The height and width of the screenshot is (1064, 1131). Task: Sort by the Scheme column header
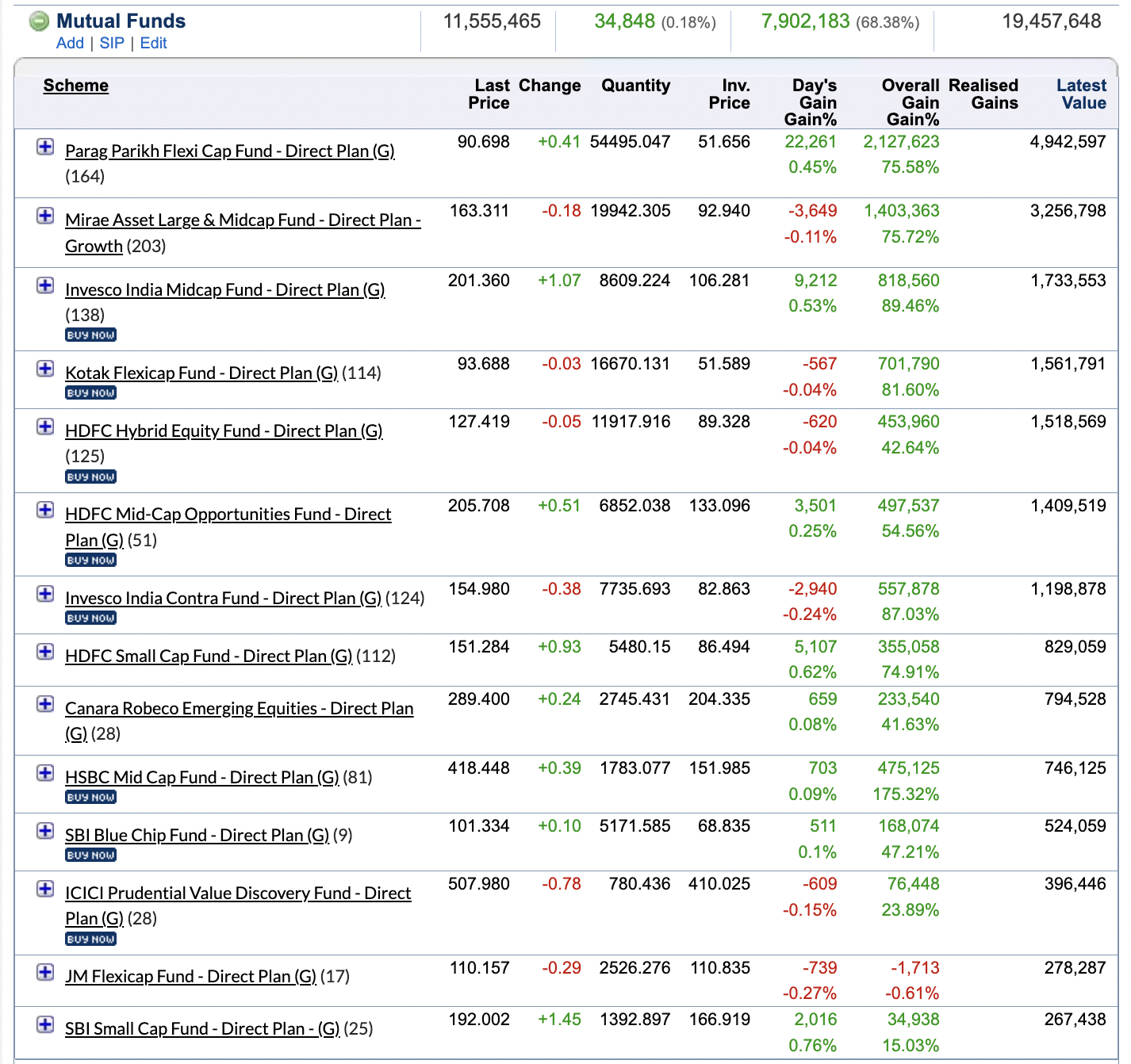tap(76, 86)
